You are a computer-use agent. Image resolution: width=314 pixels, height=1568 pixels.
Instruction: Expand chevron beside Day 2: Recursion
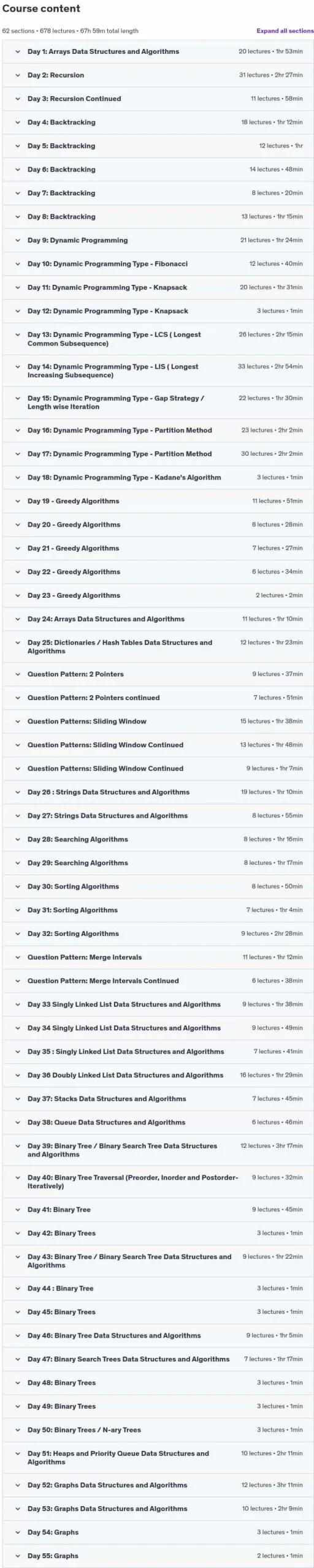(18, 75)
